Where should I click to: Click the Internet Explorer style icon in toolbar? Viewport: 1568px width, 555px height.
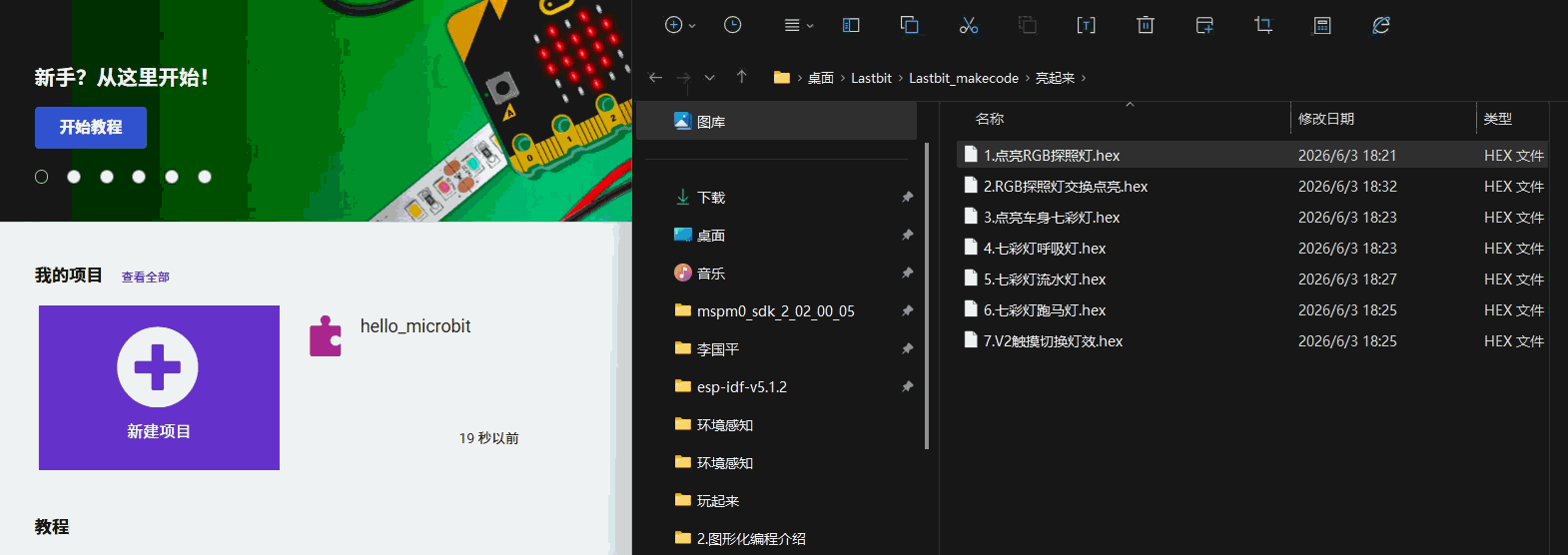coord(1381,25)
